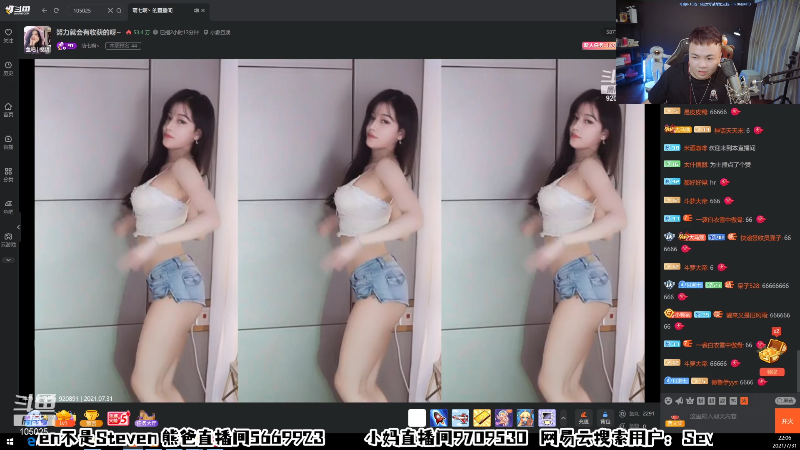The width and height of the screenshot is (800, 450).
Task: Click the emoji smiley icon in the chat toolbar
Action: (668, 401)
